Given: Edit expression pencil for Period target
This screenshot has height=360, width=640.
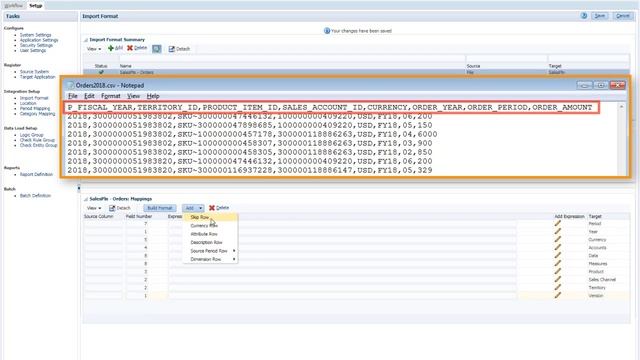Looking at the screenshot, I should point(558,224).
